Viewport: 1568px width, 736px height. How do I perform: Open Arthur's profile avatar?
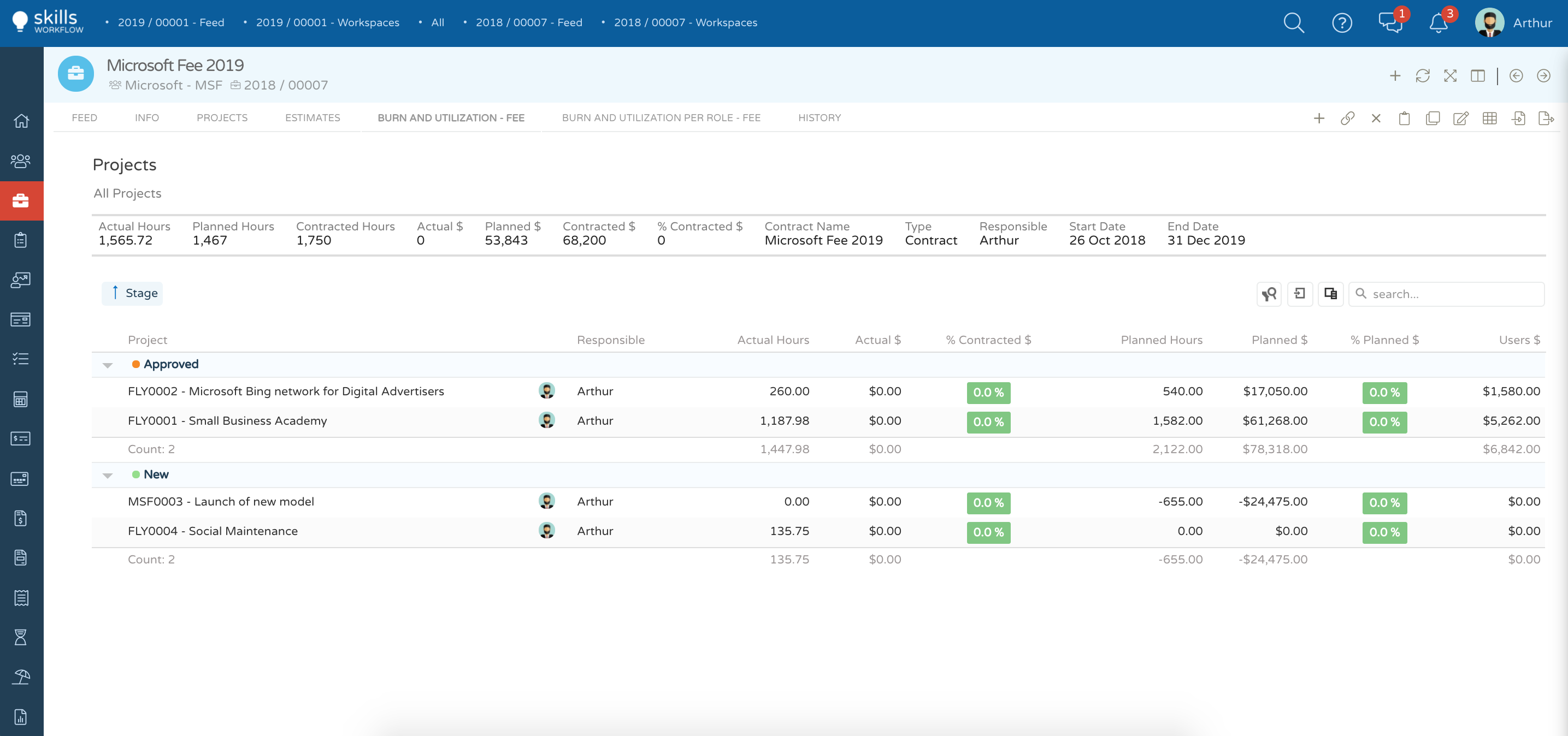(x=1489, y=23)
